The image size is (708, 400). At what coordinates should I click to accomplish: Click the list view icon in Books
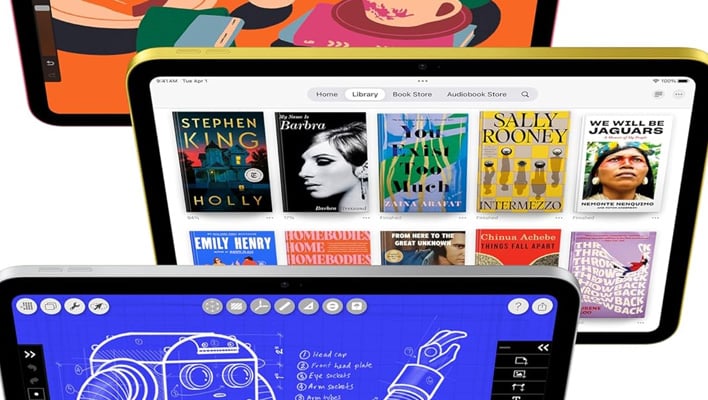(658, 94)
